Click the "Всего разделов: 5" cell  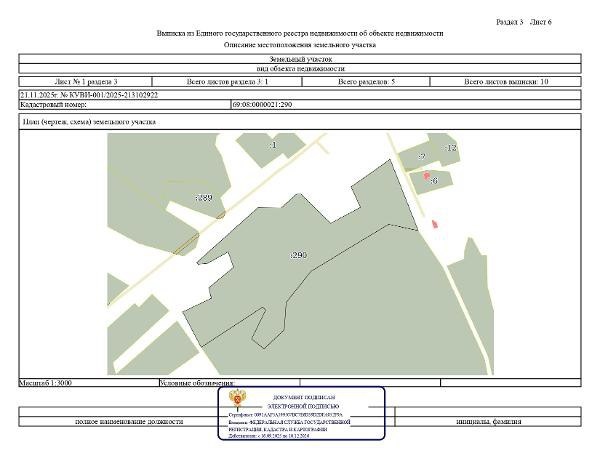point(366,81)
